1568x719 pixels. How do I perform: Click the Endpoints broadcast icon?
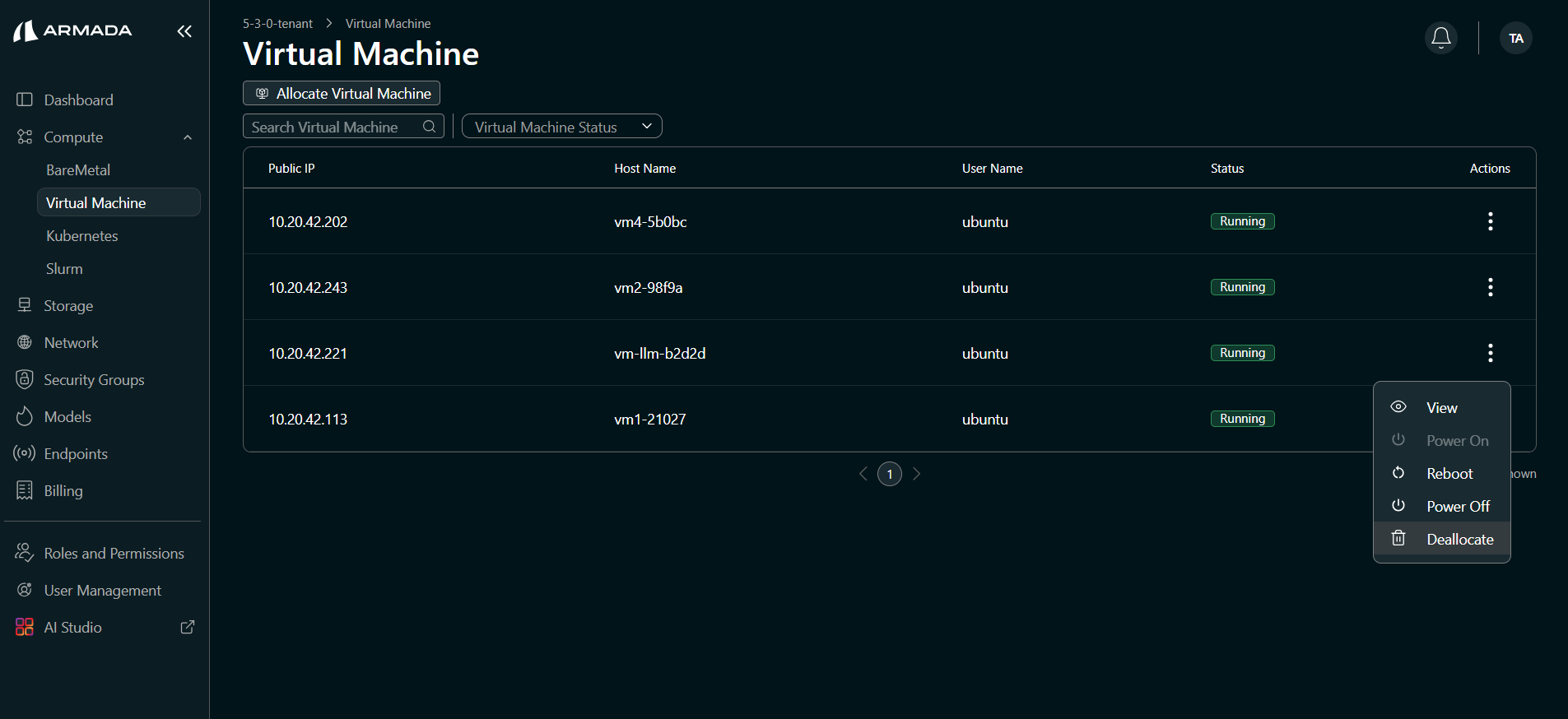click(25, 453)
